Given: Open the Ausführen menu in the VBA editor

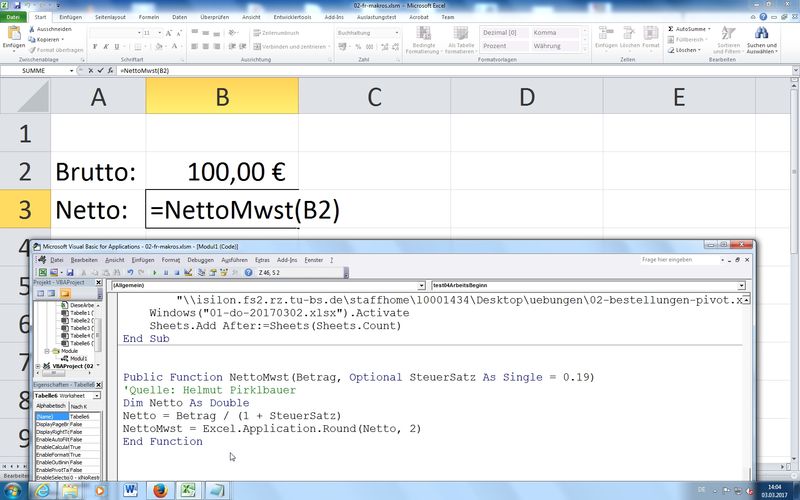Looking at the screenshot, I should 234,260.
